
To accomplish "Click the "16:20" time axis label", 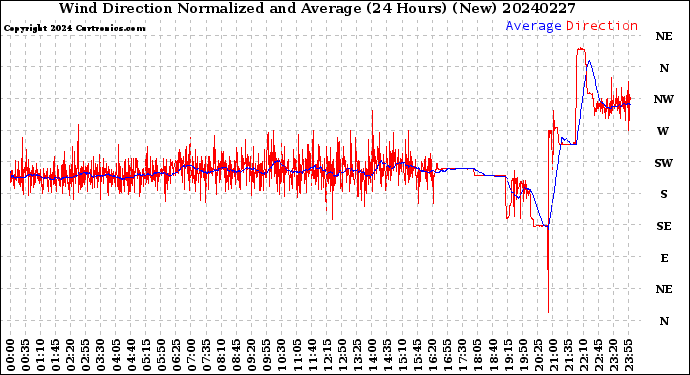I will click(x=433, y=355).
